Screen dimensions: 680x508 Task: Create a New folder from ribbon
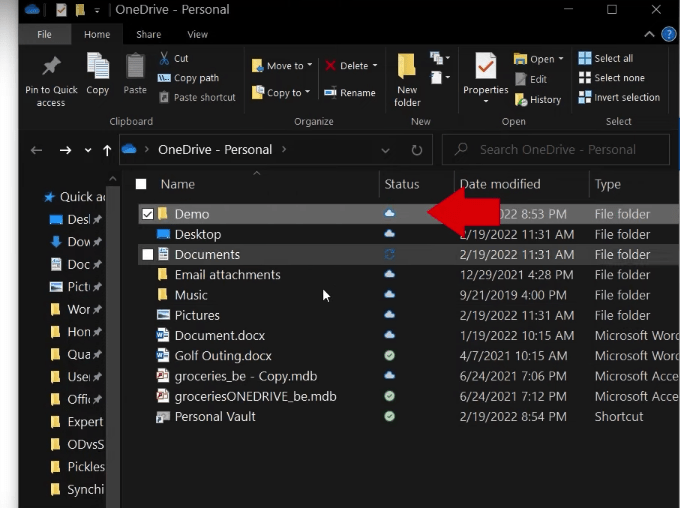[x=407, y=80]
